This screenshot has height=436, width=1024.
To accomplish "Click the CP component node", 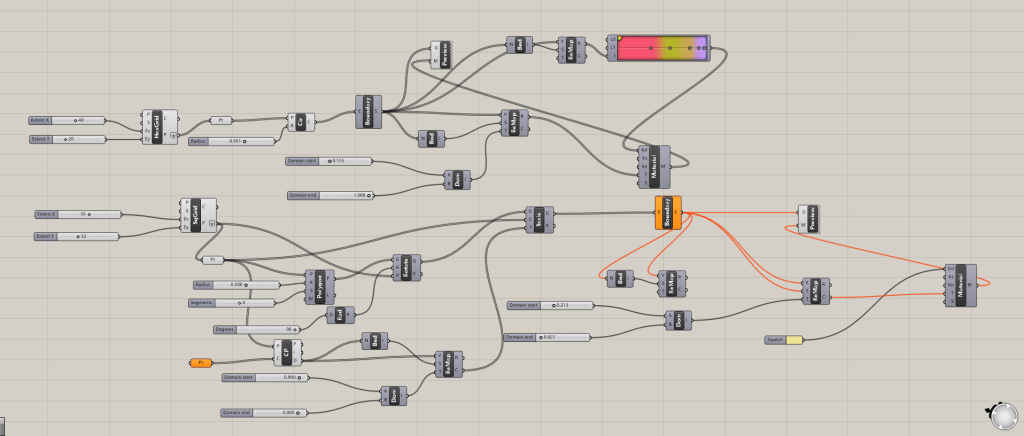I will pos(288,351).
